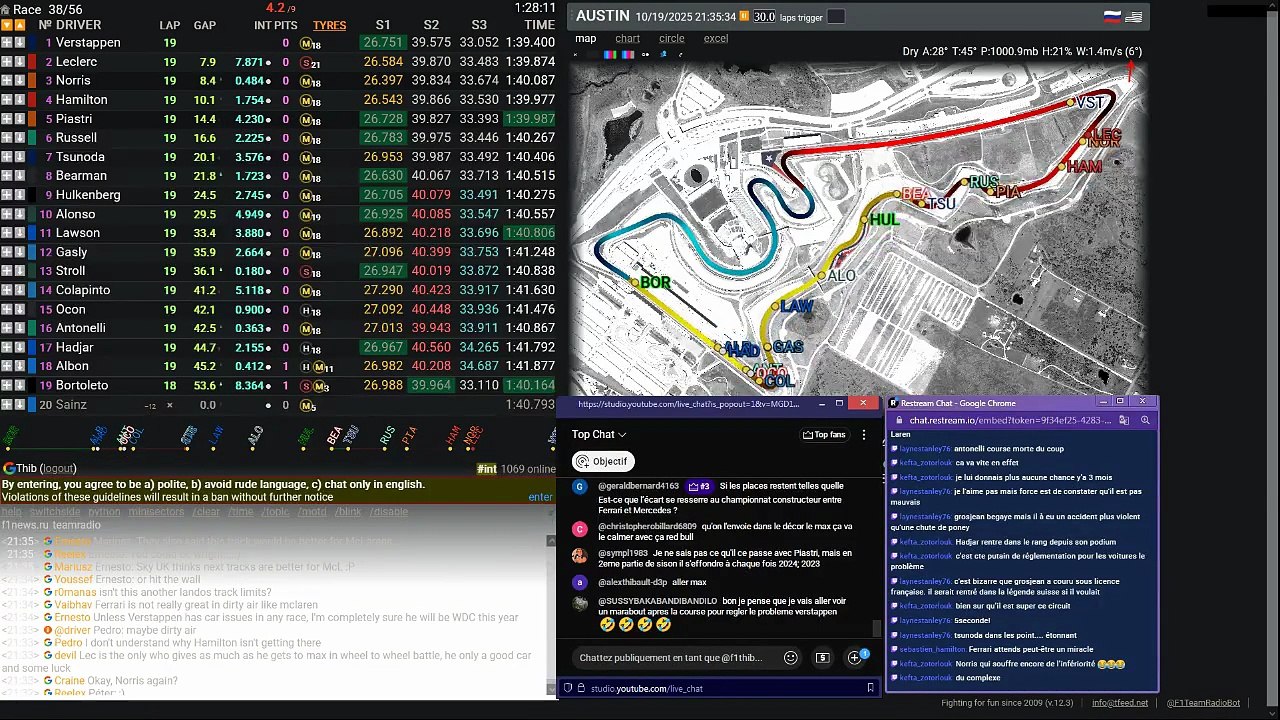Toggle the orange pause button beside the timestamp
Image resolution: width=1280 pixels, height=720 pixels.
click(744, 17)
